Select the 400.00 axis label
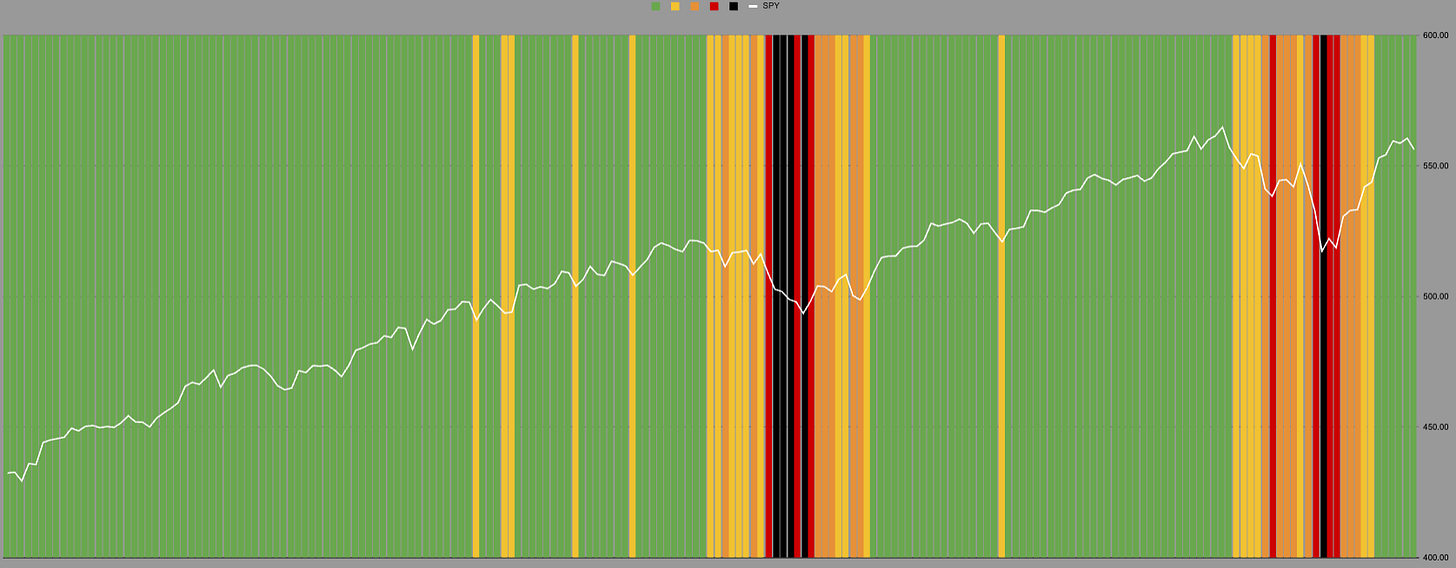Image resolution: width=1456 pixels, height=568 pixels. 1436,557
